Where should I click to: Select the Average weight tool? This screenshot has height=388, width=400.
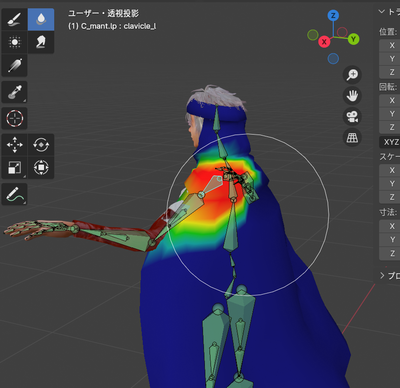point(15,42)
